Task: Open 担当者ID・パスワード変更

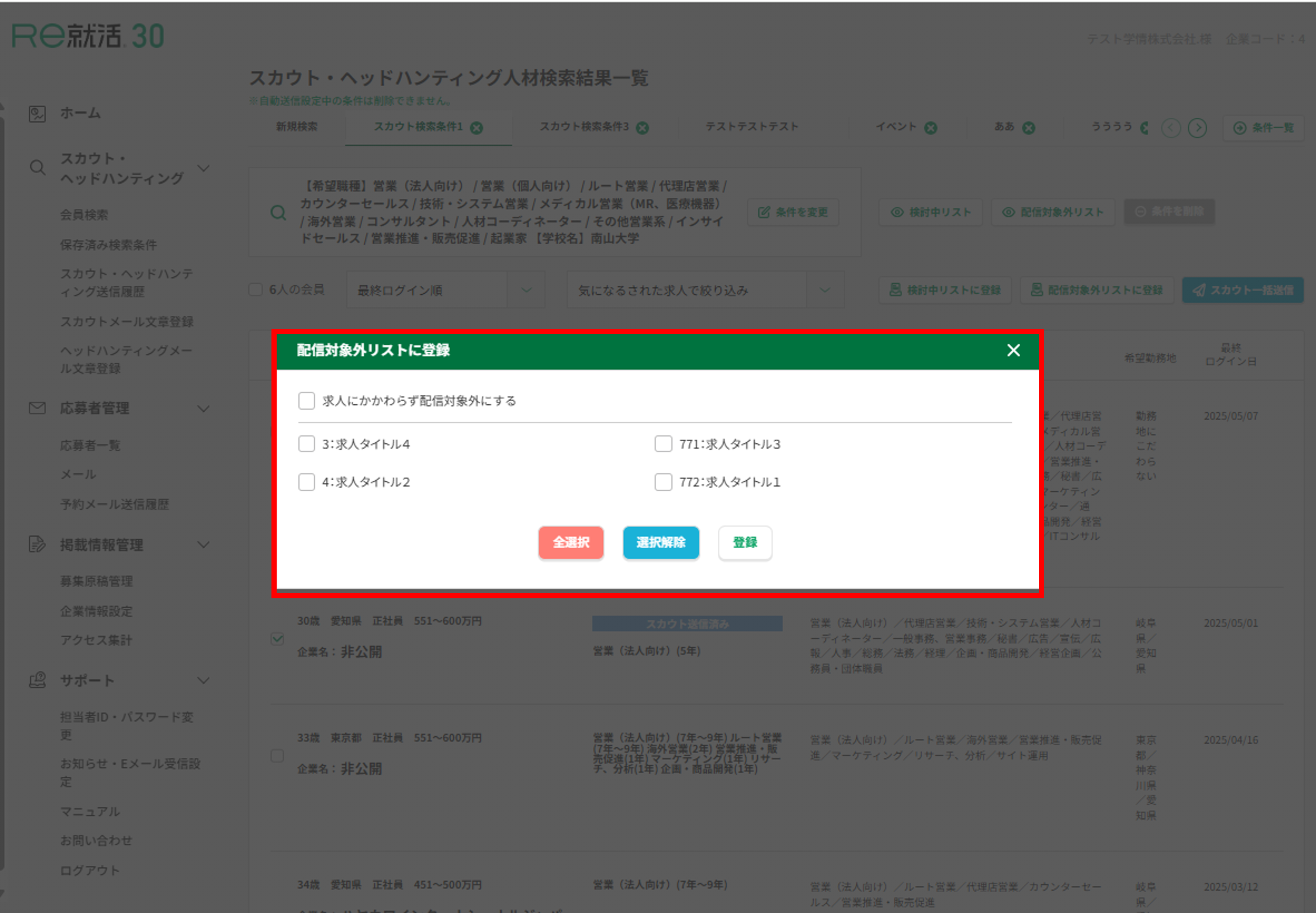Action: click(x=127, y=726)
